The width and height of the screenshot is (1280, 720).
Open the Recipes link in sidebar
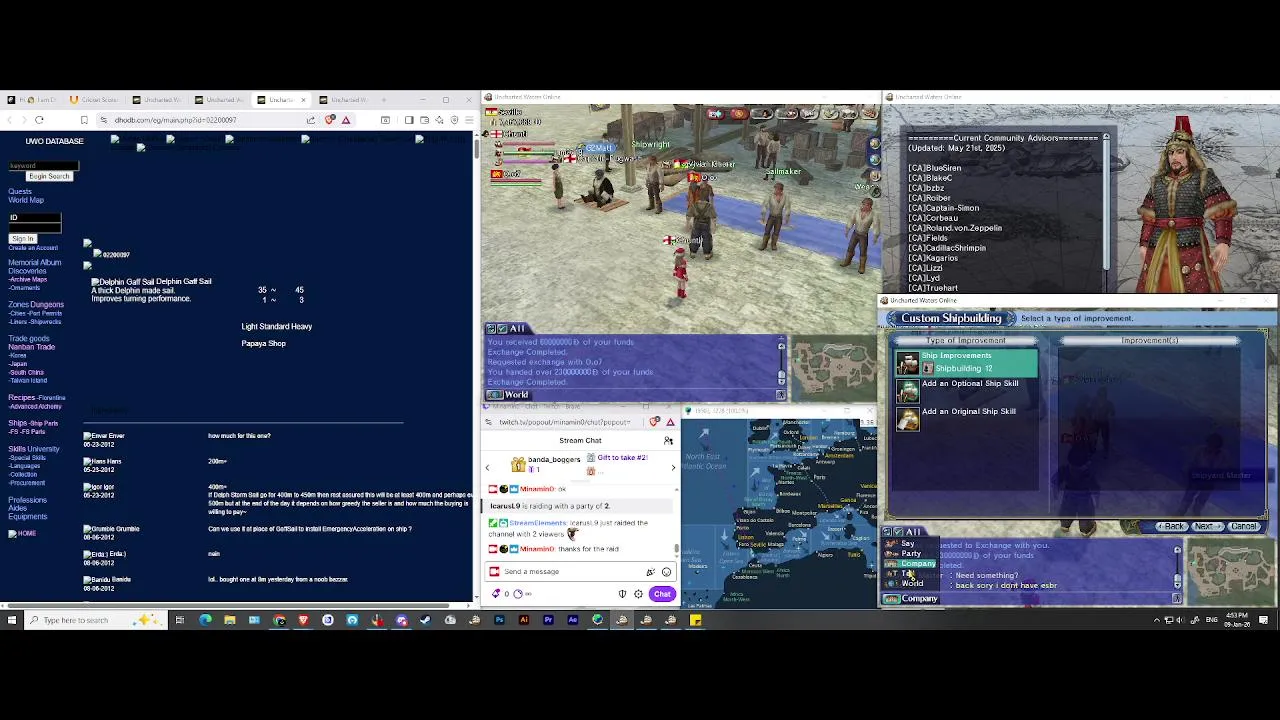point(23,398)
